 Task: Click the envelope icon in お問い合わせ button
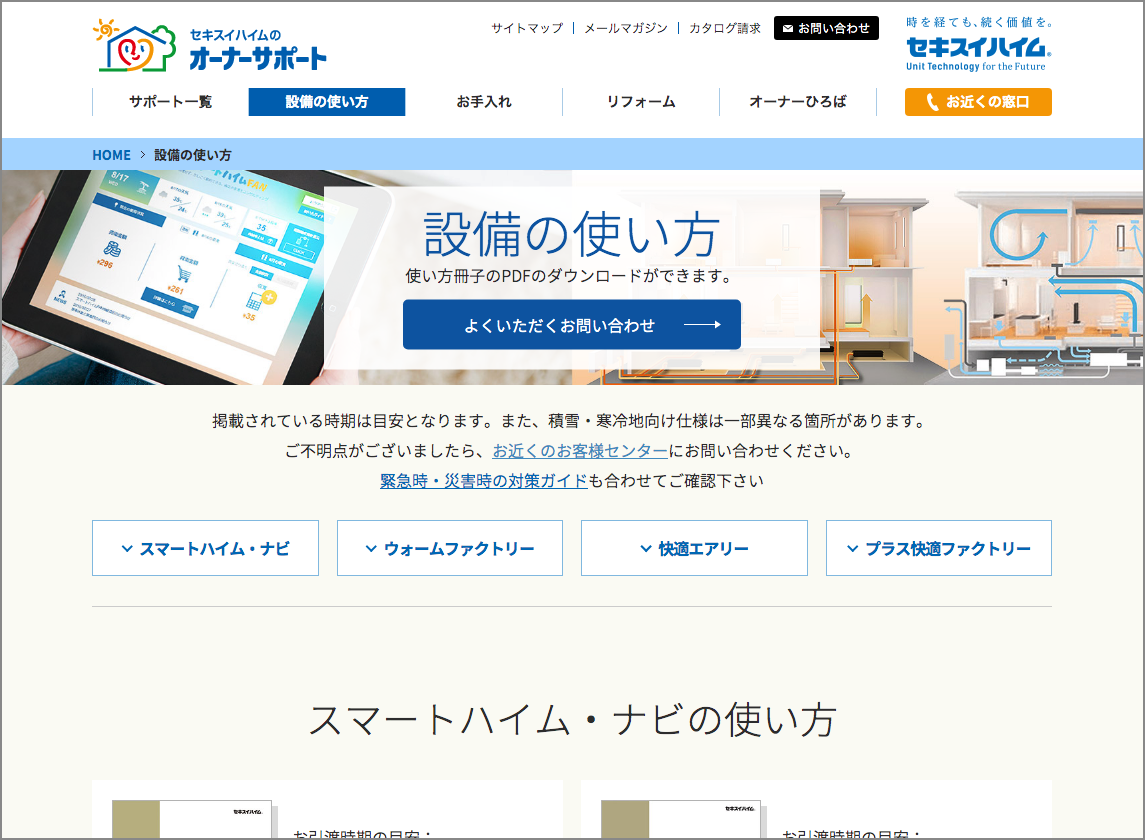click(787, 28)
